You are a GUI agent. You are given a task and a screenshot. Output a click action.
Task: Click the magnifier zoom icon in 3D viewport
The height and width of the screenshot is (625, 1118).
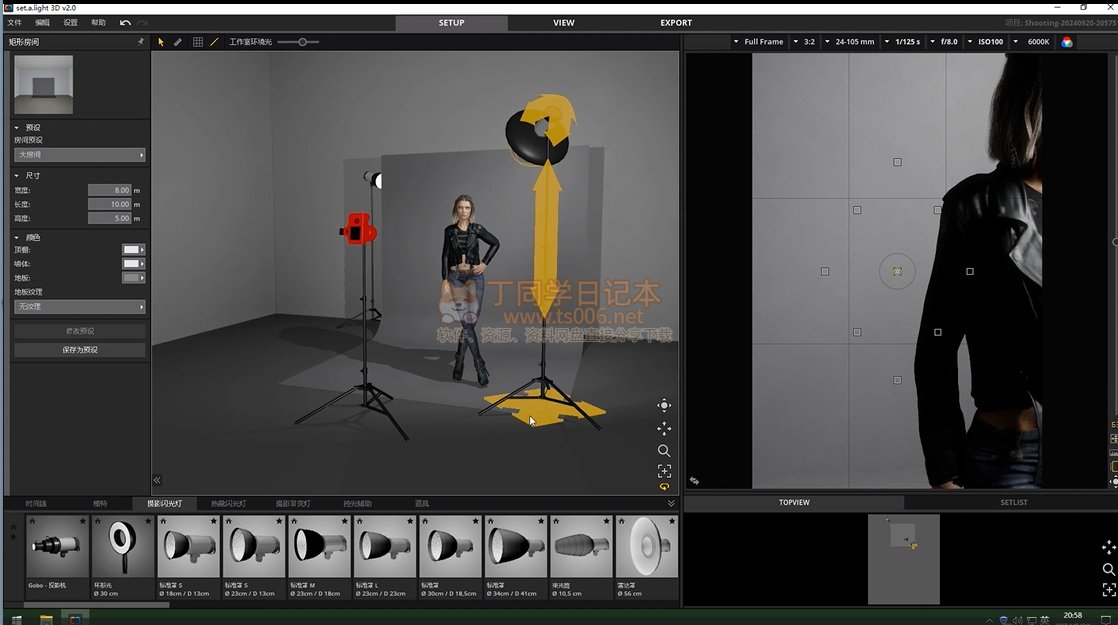pos(664,451)
